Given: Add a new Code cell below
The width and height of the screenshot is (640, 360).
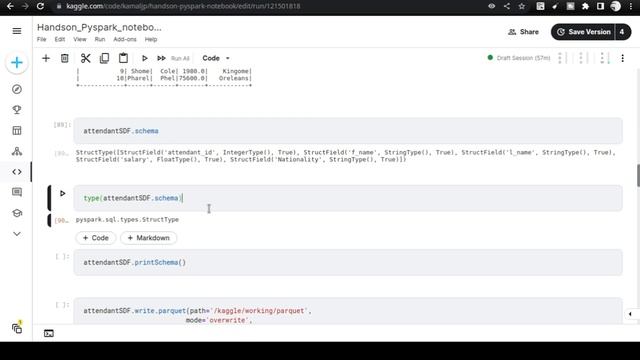Looking at the screenshot, I should click(x=96, y=238).
